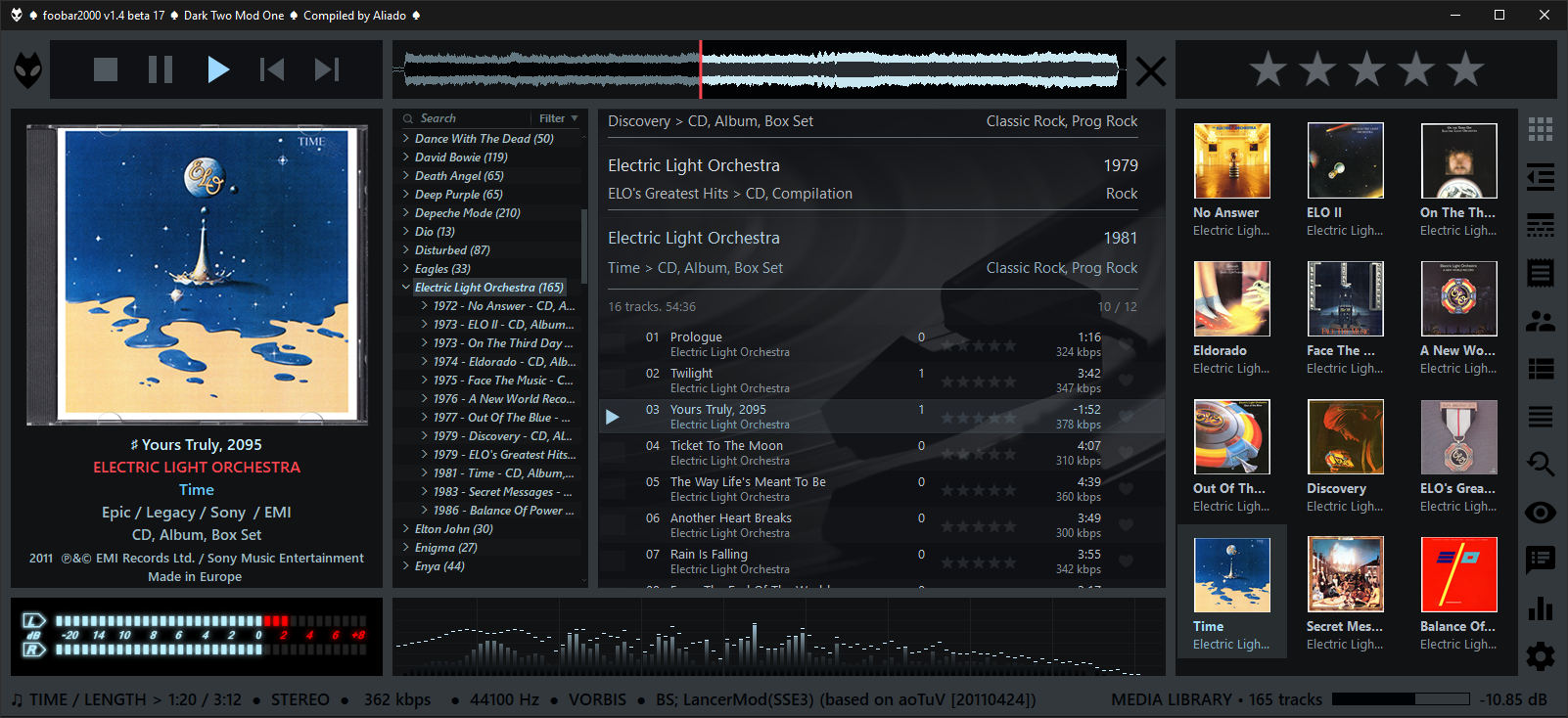
Task: Click the music note icon in the status bar
Action: tap(17, 699)
